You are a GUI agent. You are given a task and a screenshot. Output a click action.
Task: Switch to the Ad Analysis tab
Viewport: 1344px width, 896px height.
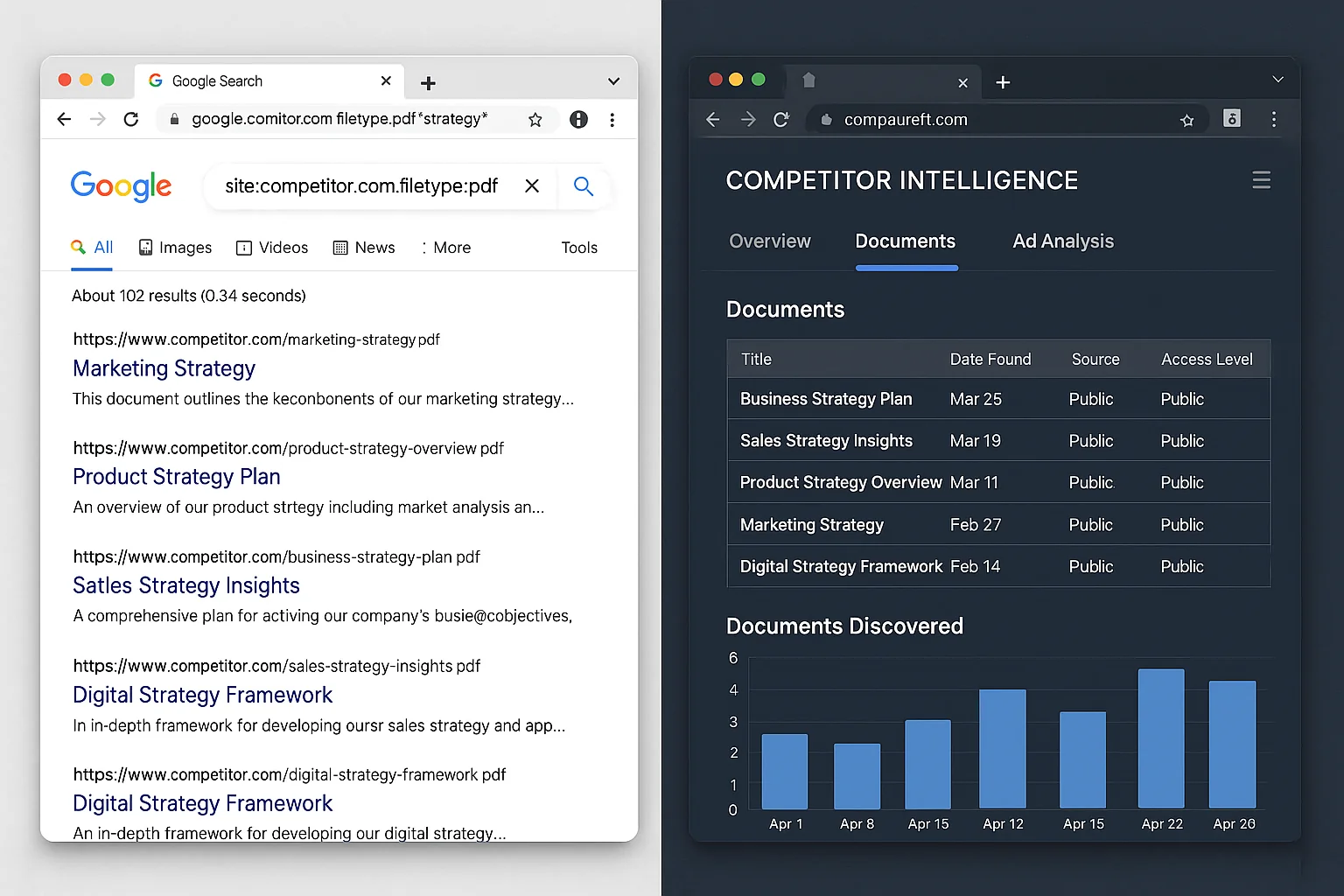click(1062, 241)
